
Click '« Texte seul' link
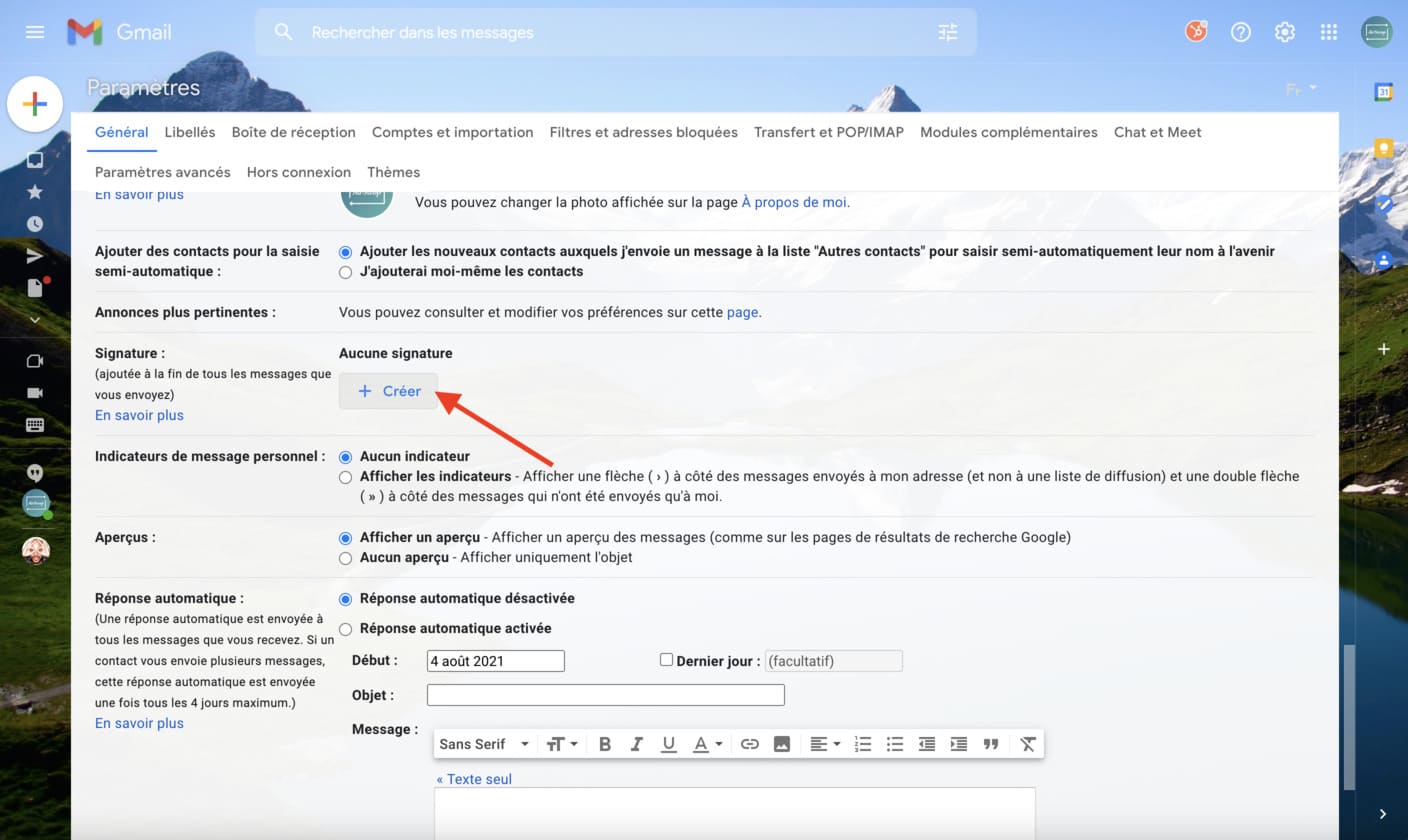474,779
